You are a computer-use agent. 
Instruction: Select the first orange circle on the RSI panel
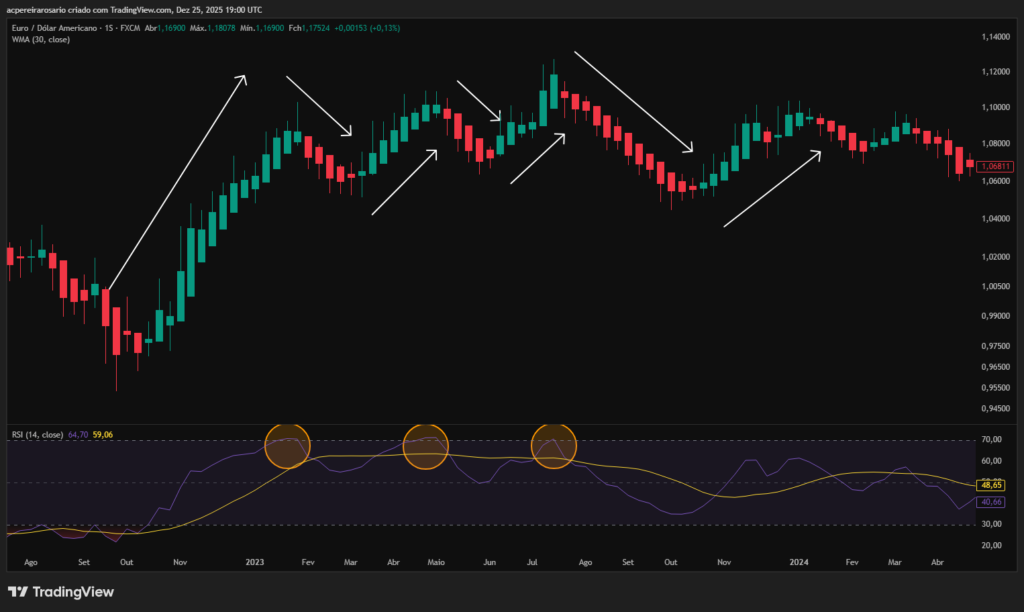pyautogui.click(x=288, y=445)
